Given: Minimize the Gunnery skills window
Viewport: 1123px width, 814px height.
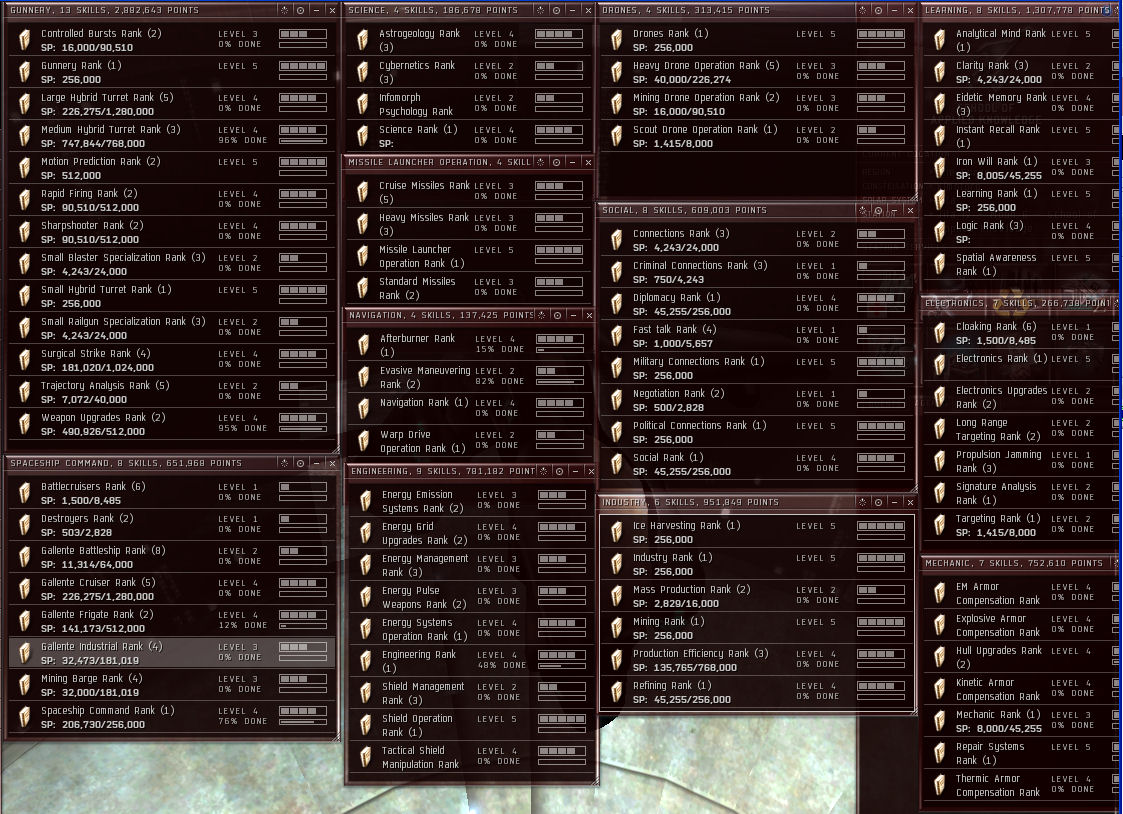Looking at the screenshot, I should click(316, 10).
